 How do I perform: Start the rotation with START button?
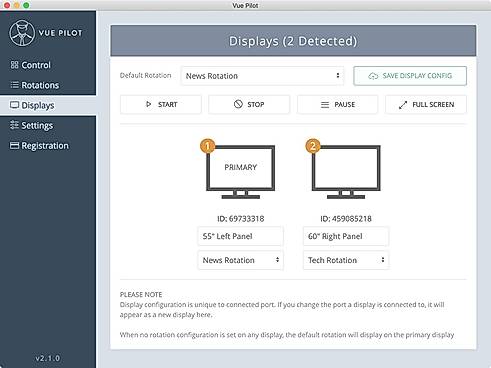(161, 105)
